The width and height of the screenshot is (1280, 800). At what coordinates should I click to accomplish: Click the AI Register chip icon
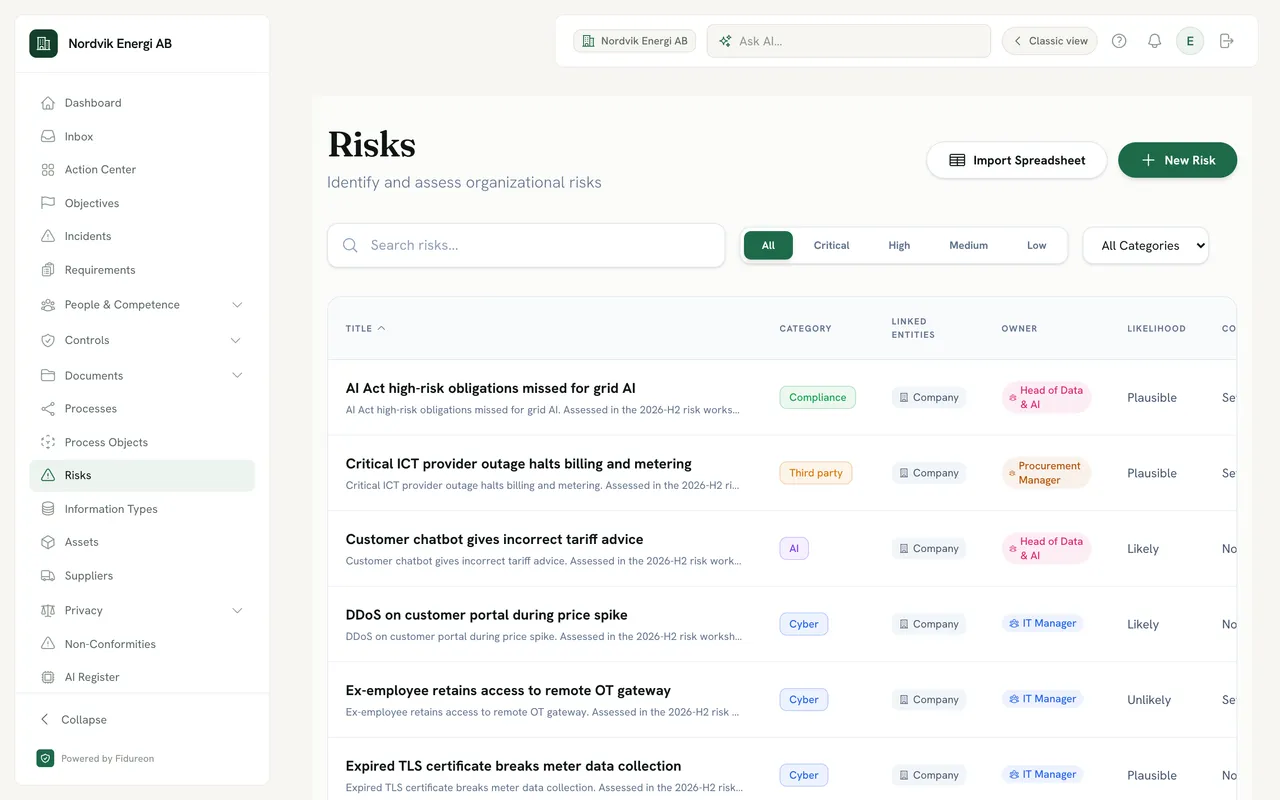pos(48,677)
